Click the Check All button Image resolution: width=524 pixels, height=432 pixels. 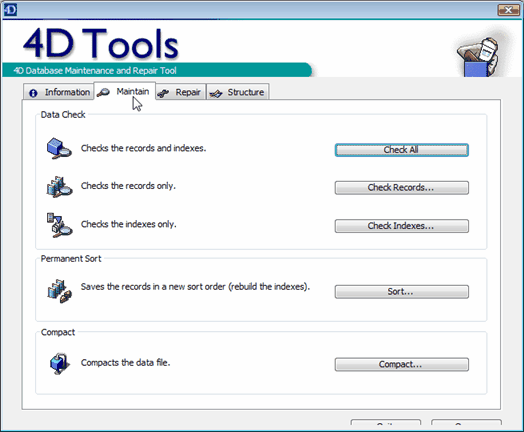402,150
